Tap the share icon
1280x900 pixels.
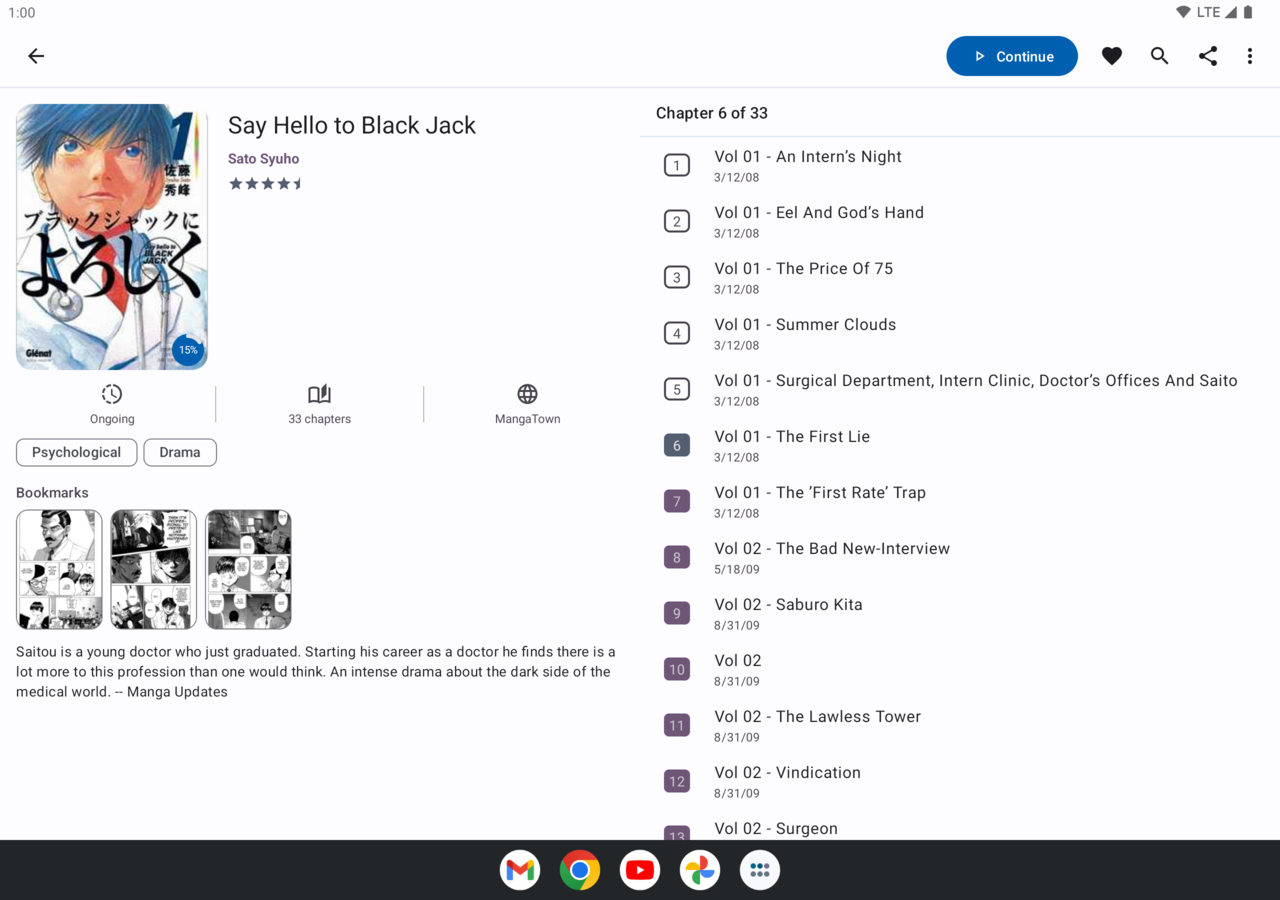click(1208, 56)
